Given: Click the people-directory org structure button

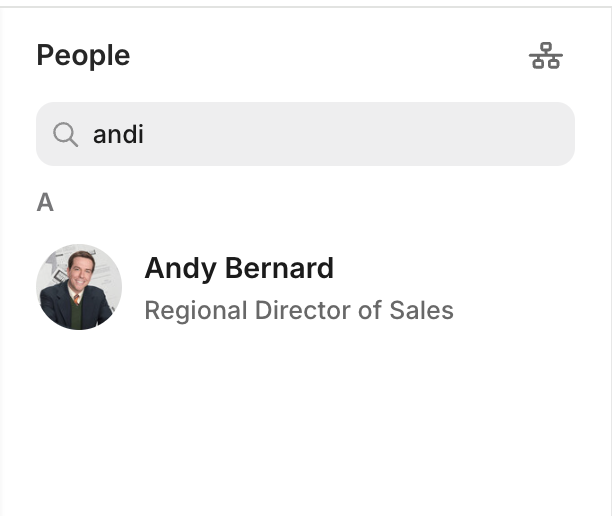Looking at the screenshot, I should [x=545, y=56].
